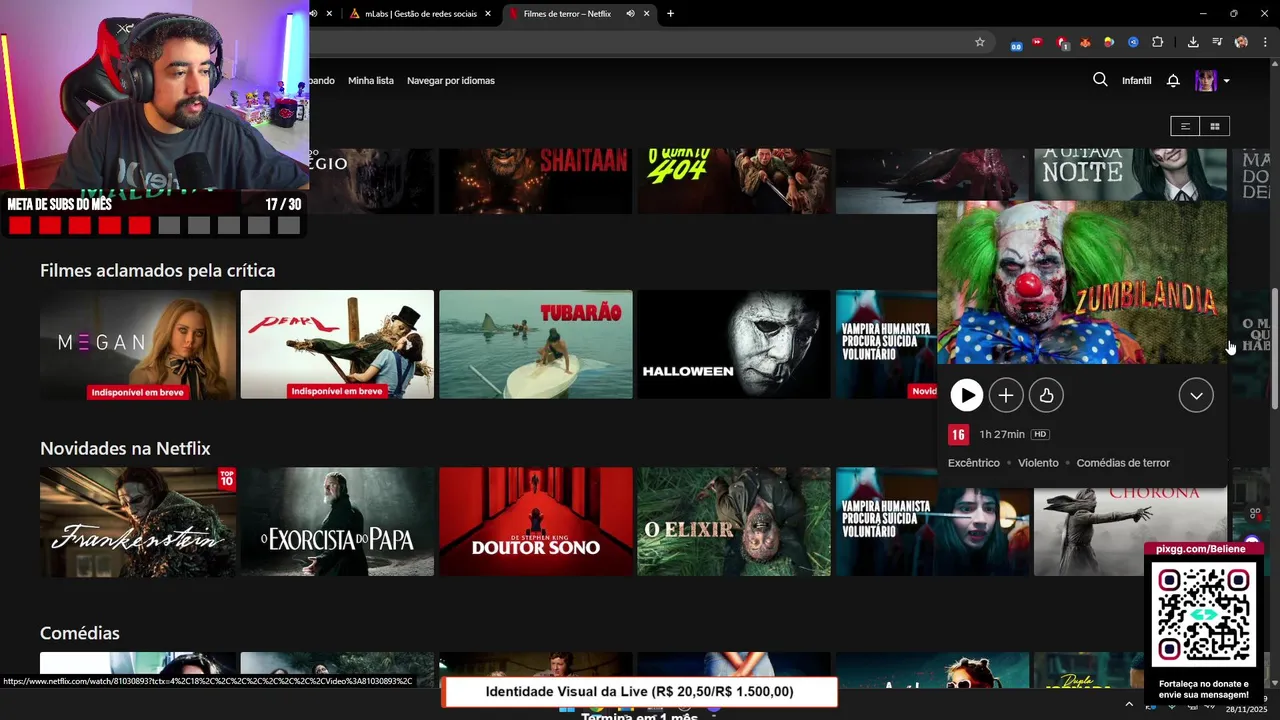Go to Minha lista
This screenshot has width=1280, height=720.
[x=371, y=80]
